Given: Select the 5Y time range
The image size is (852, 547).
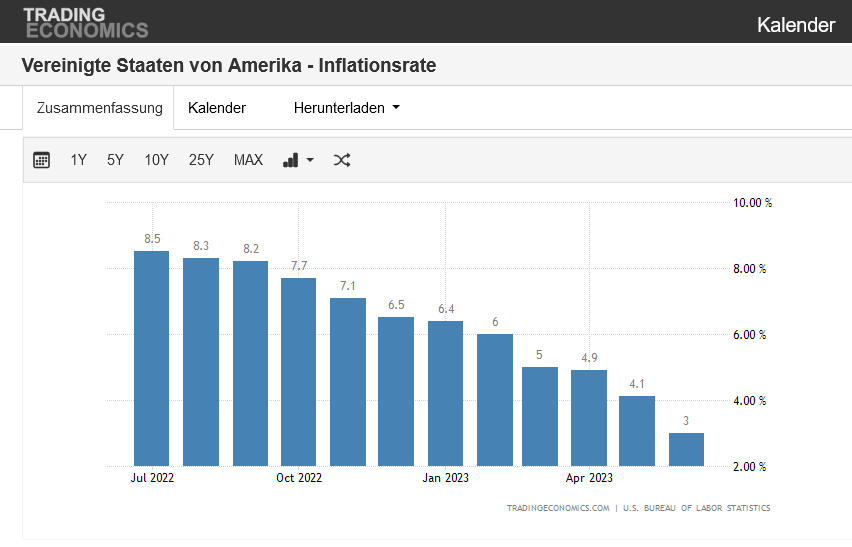Looking at the screenshot, I should [x=115, y=160].
